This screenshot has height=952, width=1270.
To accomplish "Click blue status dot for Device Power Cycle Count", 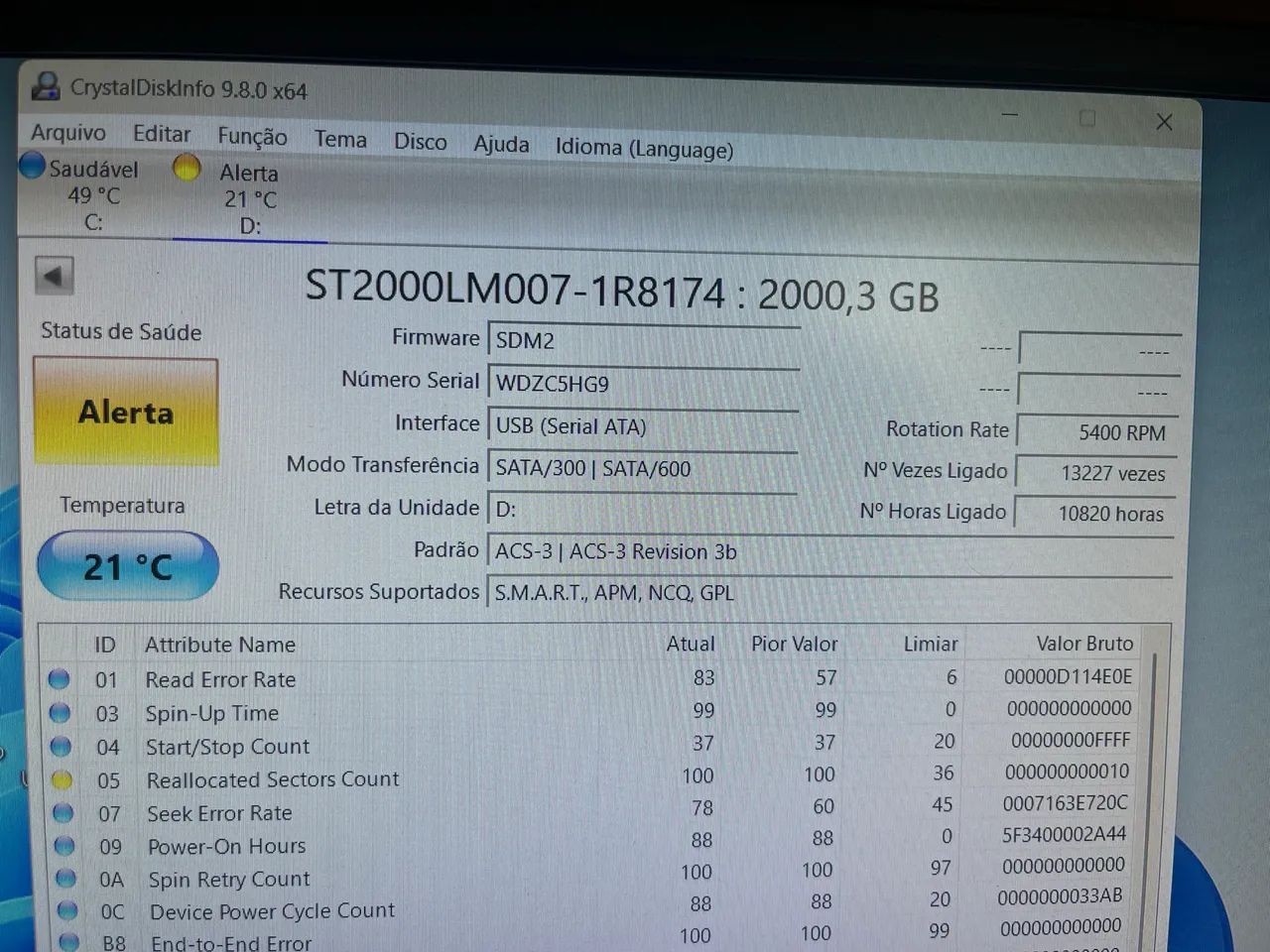I will (x=67, y=910).
